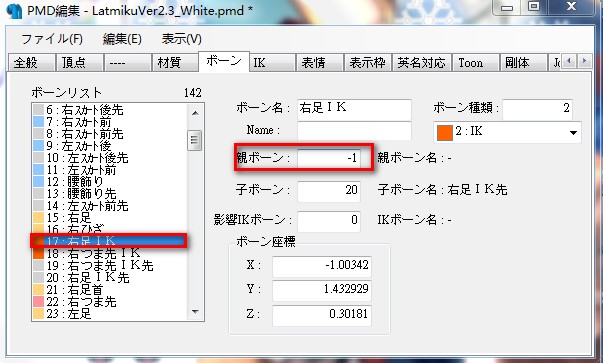Select bone 13 : 腰飾り先 in list
603x363 pixels.
[x=110, y=194]
